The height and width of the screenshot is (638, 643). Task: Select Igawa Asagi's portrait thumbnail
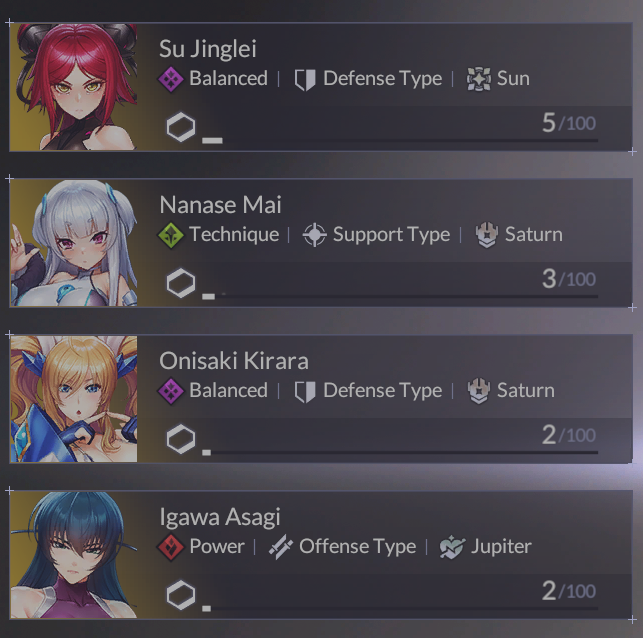tap(74, 555)
